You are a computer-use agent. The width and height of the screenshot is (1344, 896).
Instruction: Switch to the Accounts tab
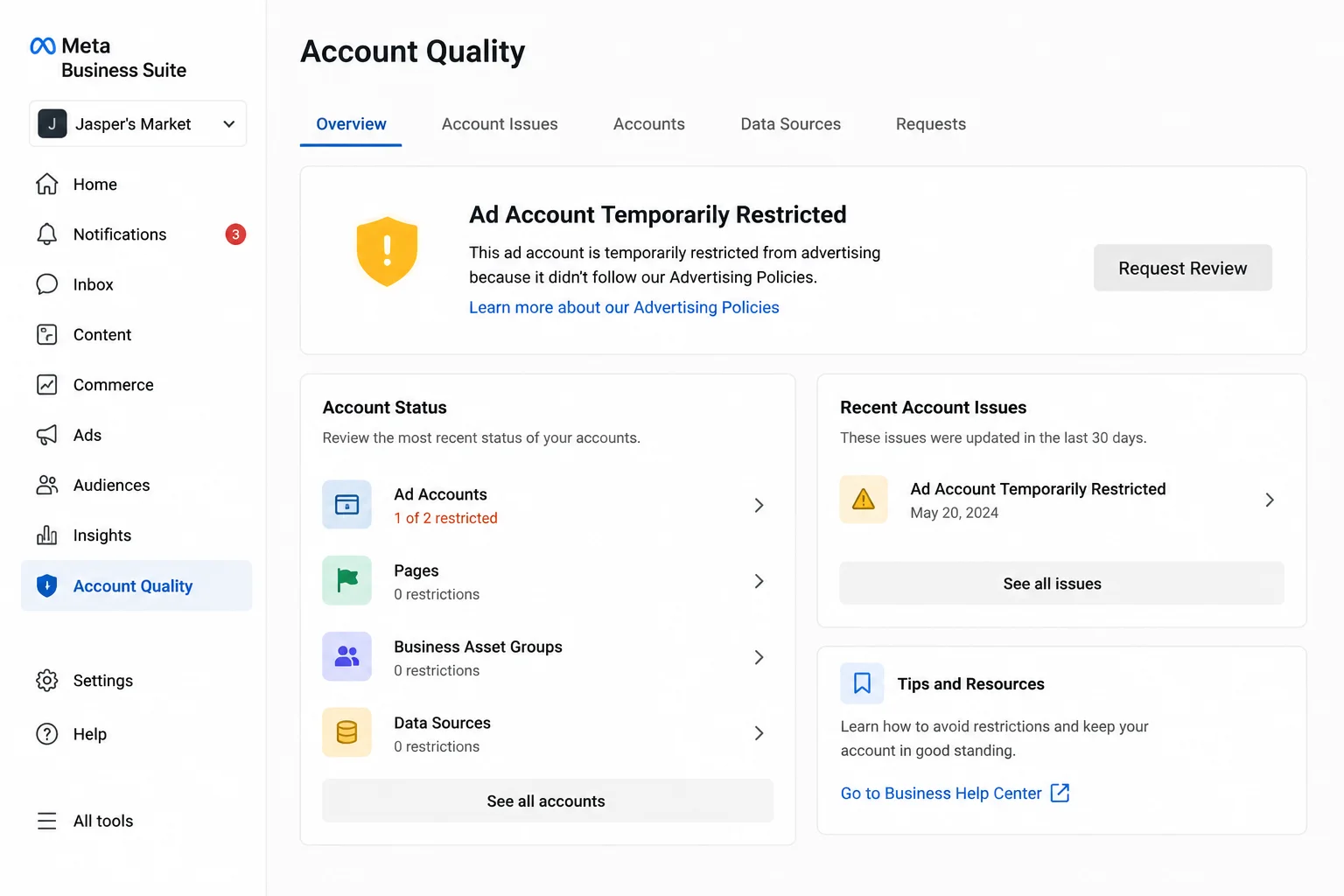point(649,124)
